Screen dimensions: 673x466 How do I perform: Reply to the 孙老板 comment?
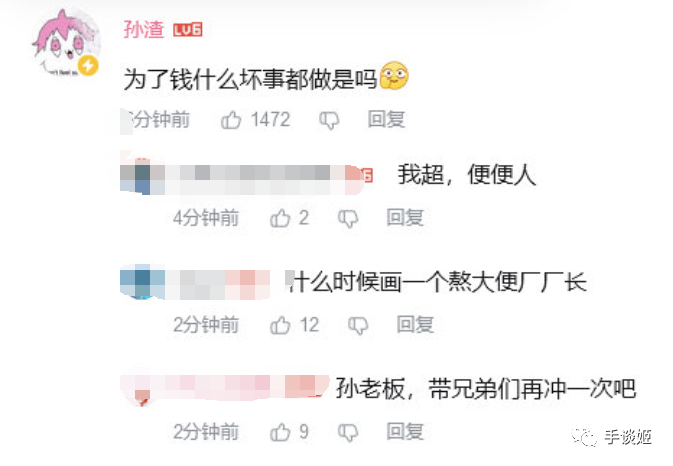point(405,431)
